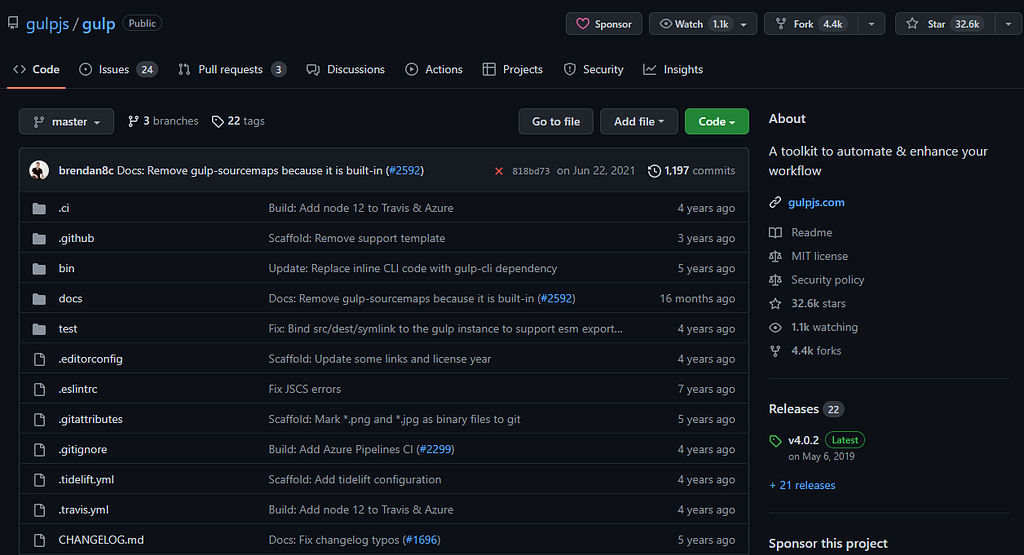
Task: Open the CHANGELOG.md file name
Action: point(101,540)
